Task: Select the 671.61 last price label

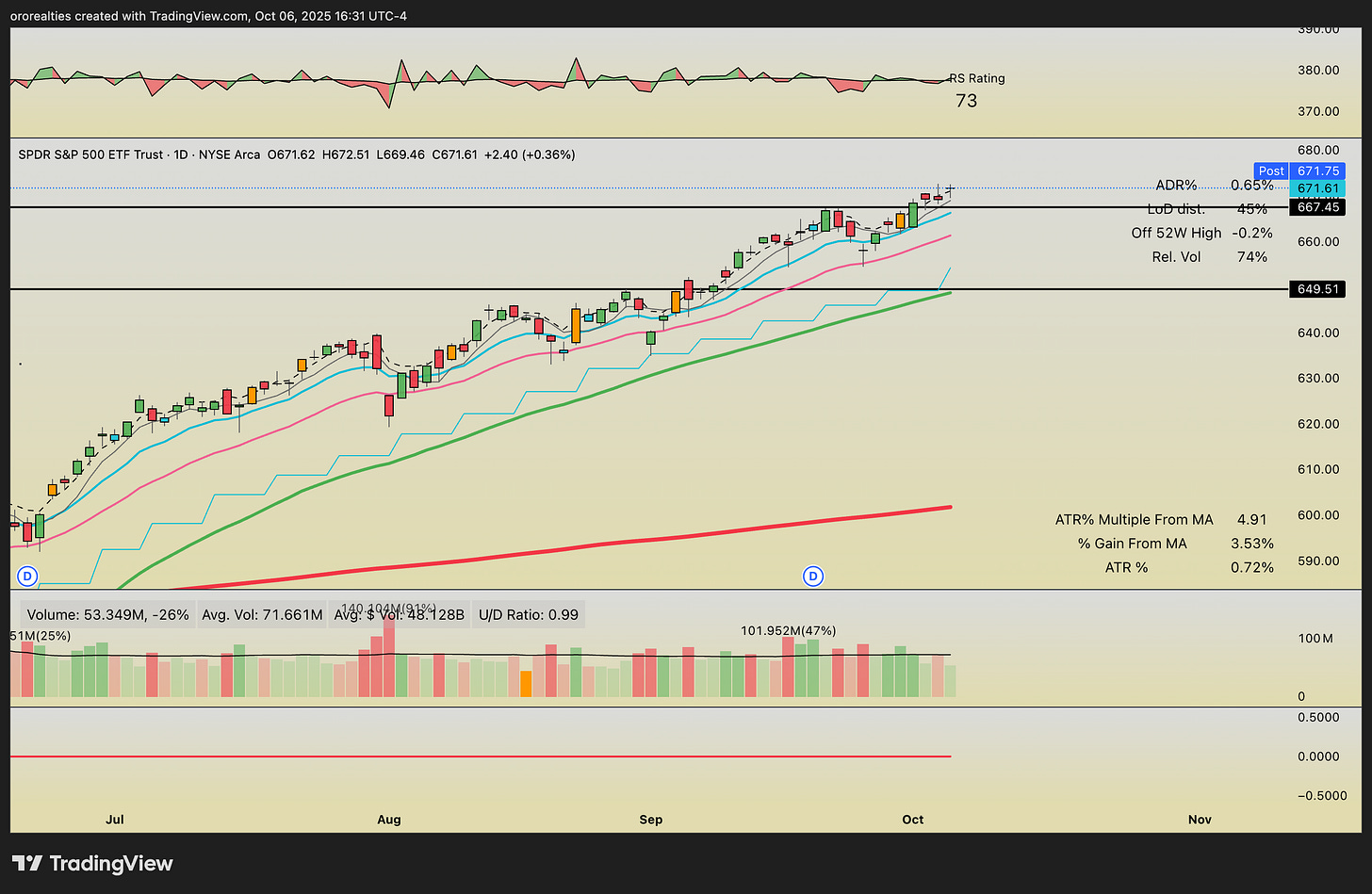Action: coord(1317,188)
